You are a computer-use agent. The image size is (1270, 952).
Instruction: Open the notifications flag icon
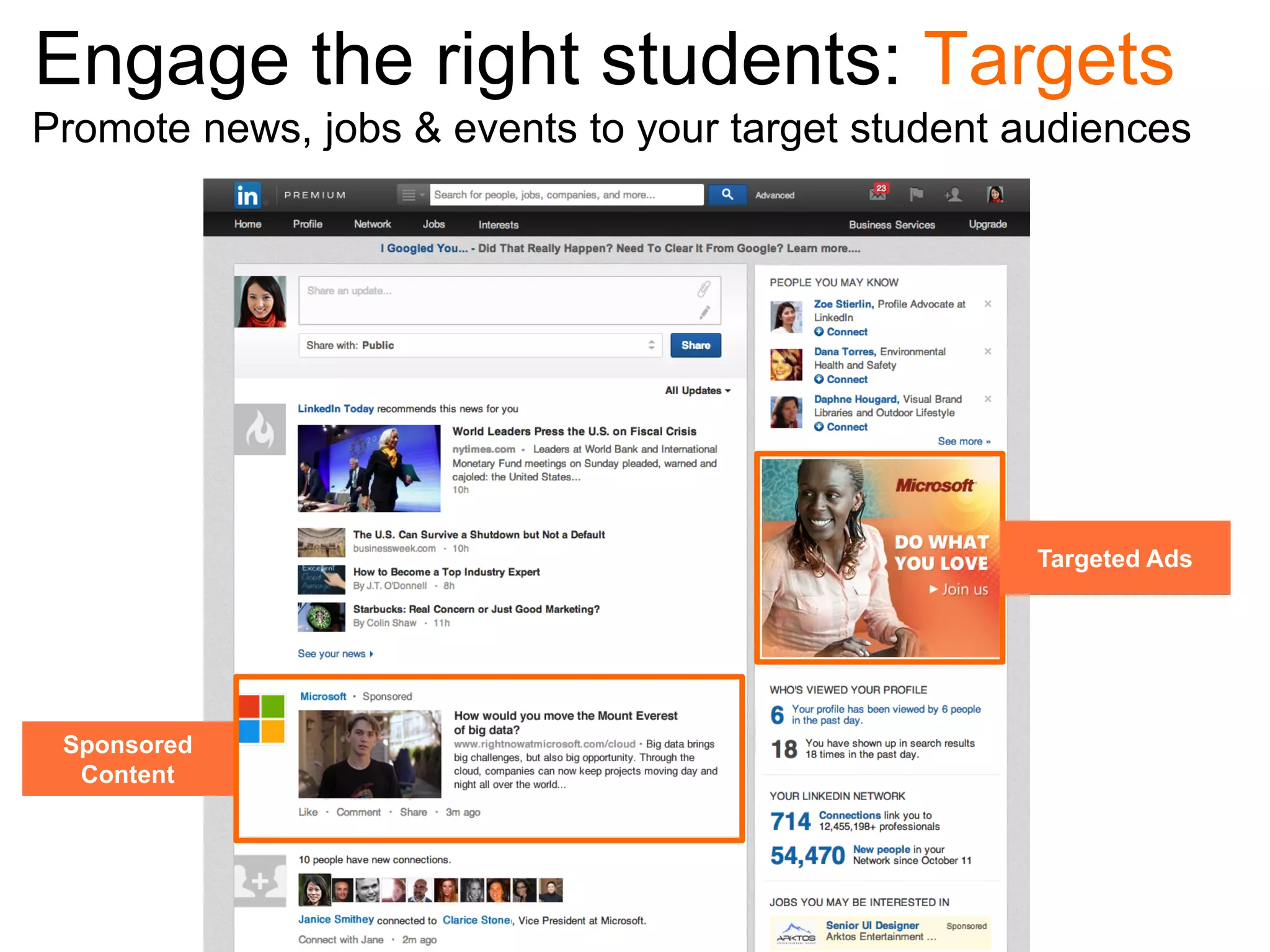pos(916,195)
